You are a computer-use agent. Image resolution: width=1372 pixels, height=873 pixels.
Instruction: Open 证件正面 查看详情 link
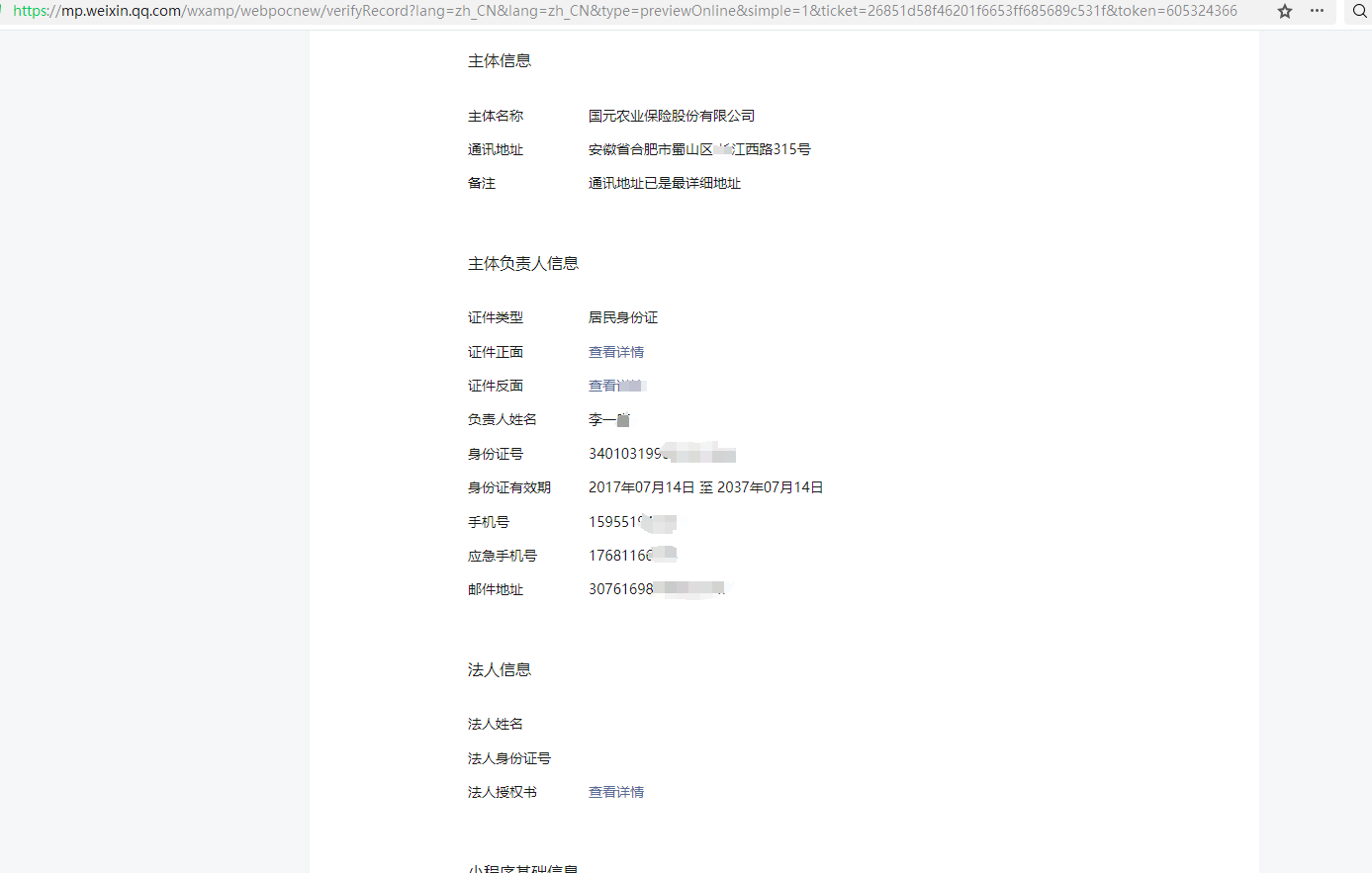pyautogui.click(x=616, y=352)
